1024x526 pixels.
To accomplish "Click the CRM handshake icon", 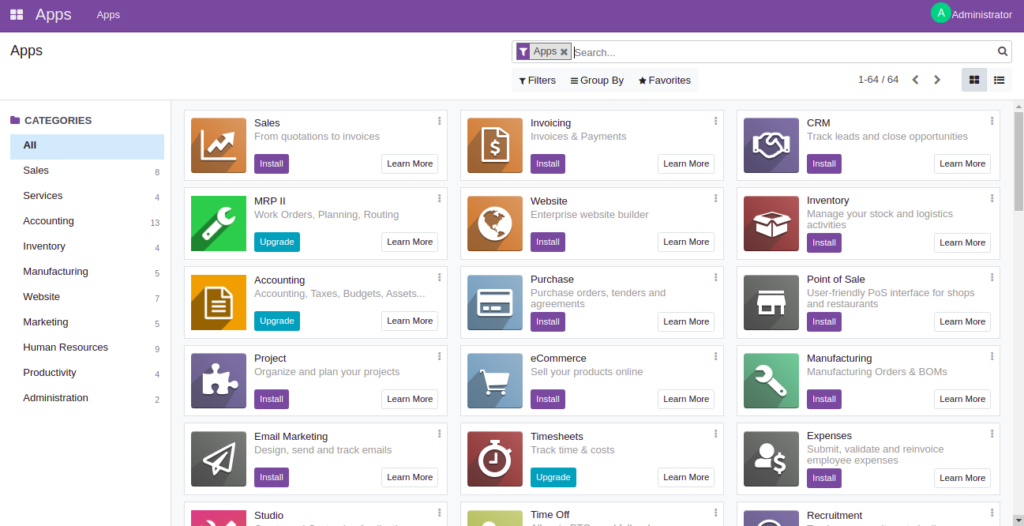I will coord(771,145).
